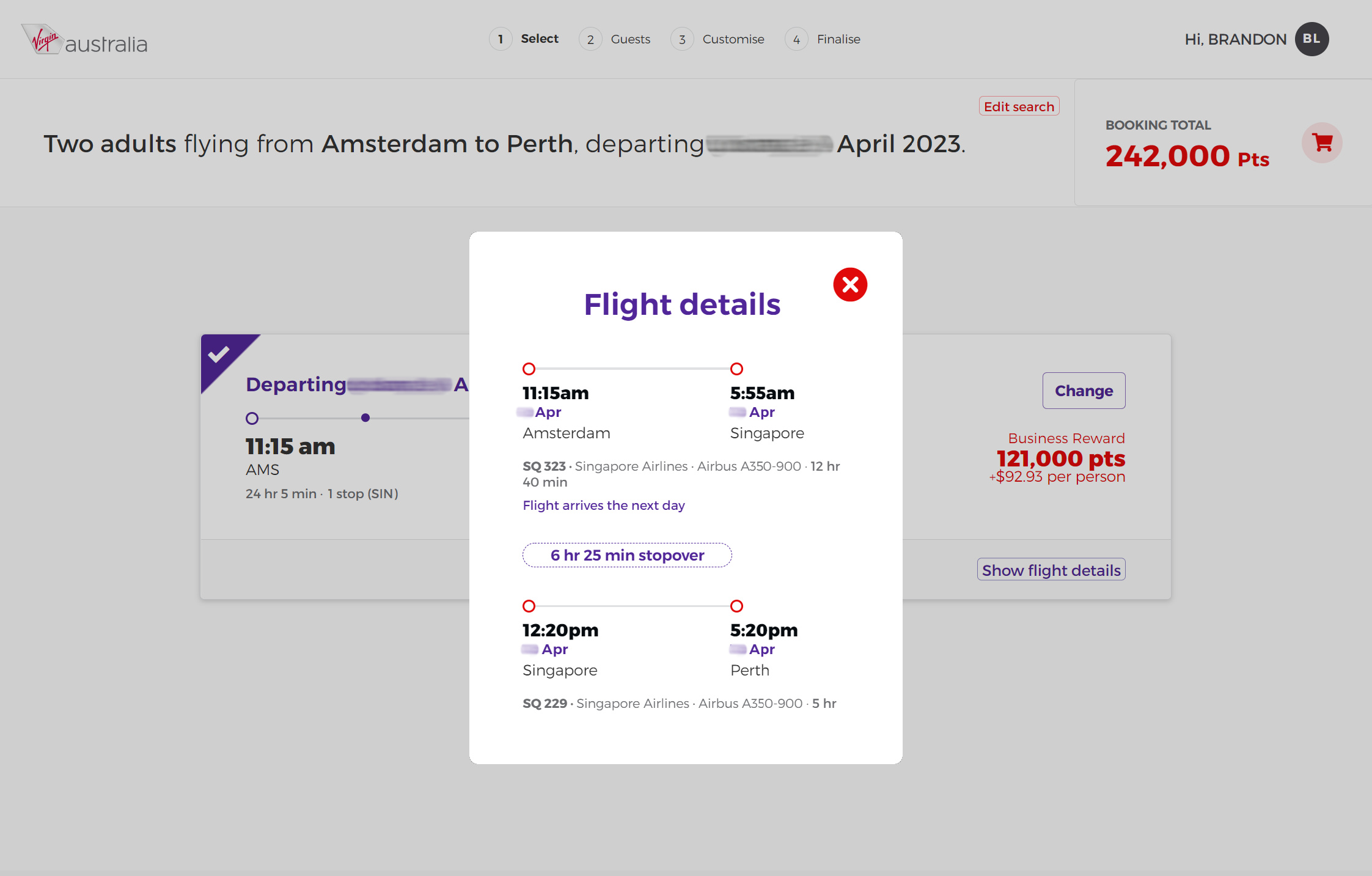Image resolution: width=1372 pixels, height=876 pixels.
Task: Click the 5:20pm Perth arrival time
Action: [x=764, y=630]
